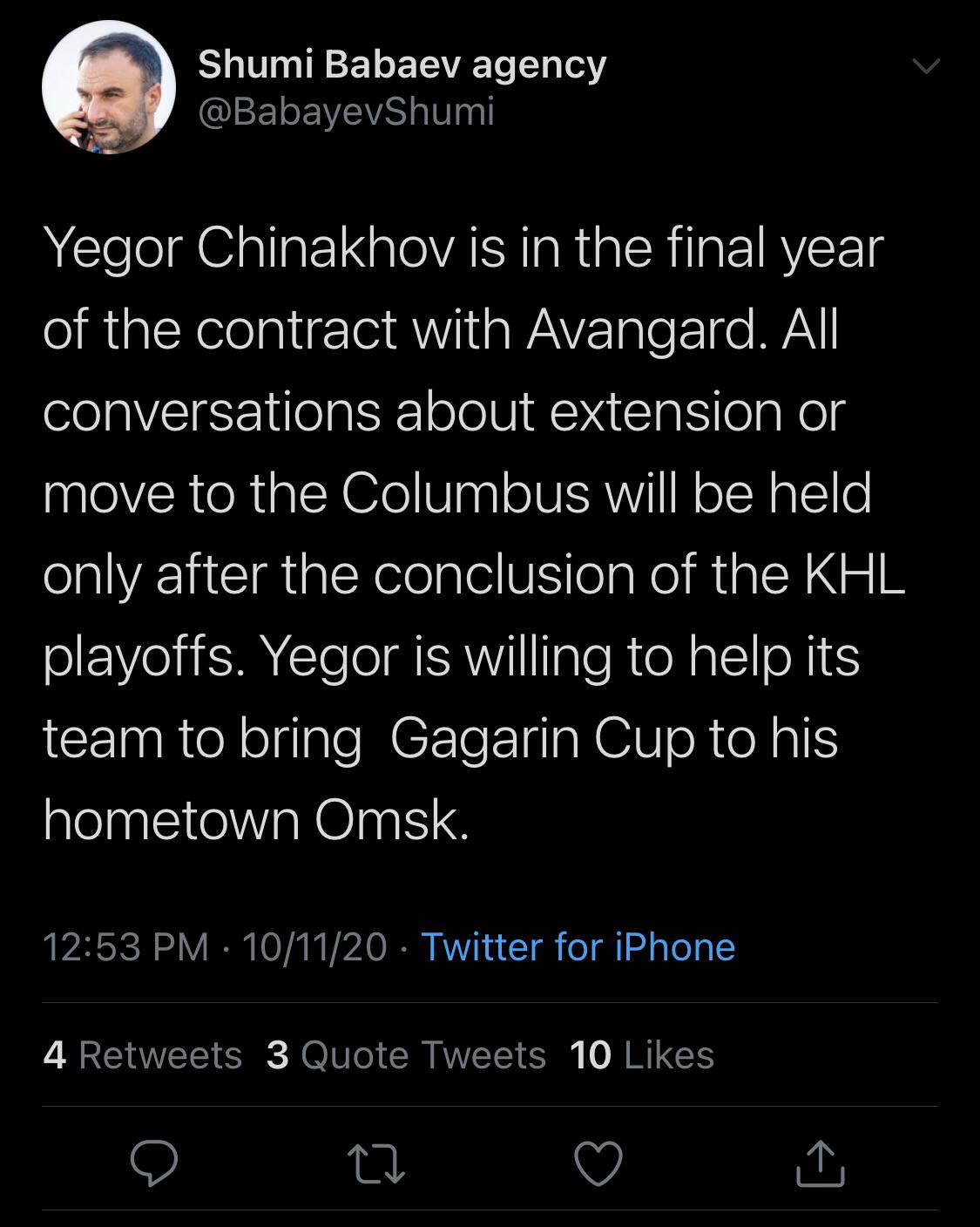Tap the words hometown Omsk in the tweet
This screenshot has height=1227, width=980.
click(x=256, y=821)
